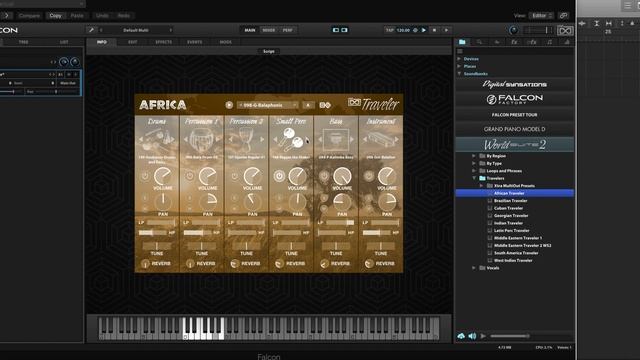Open the fx presets tab in the browser

point(514,42)
